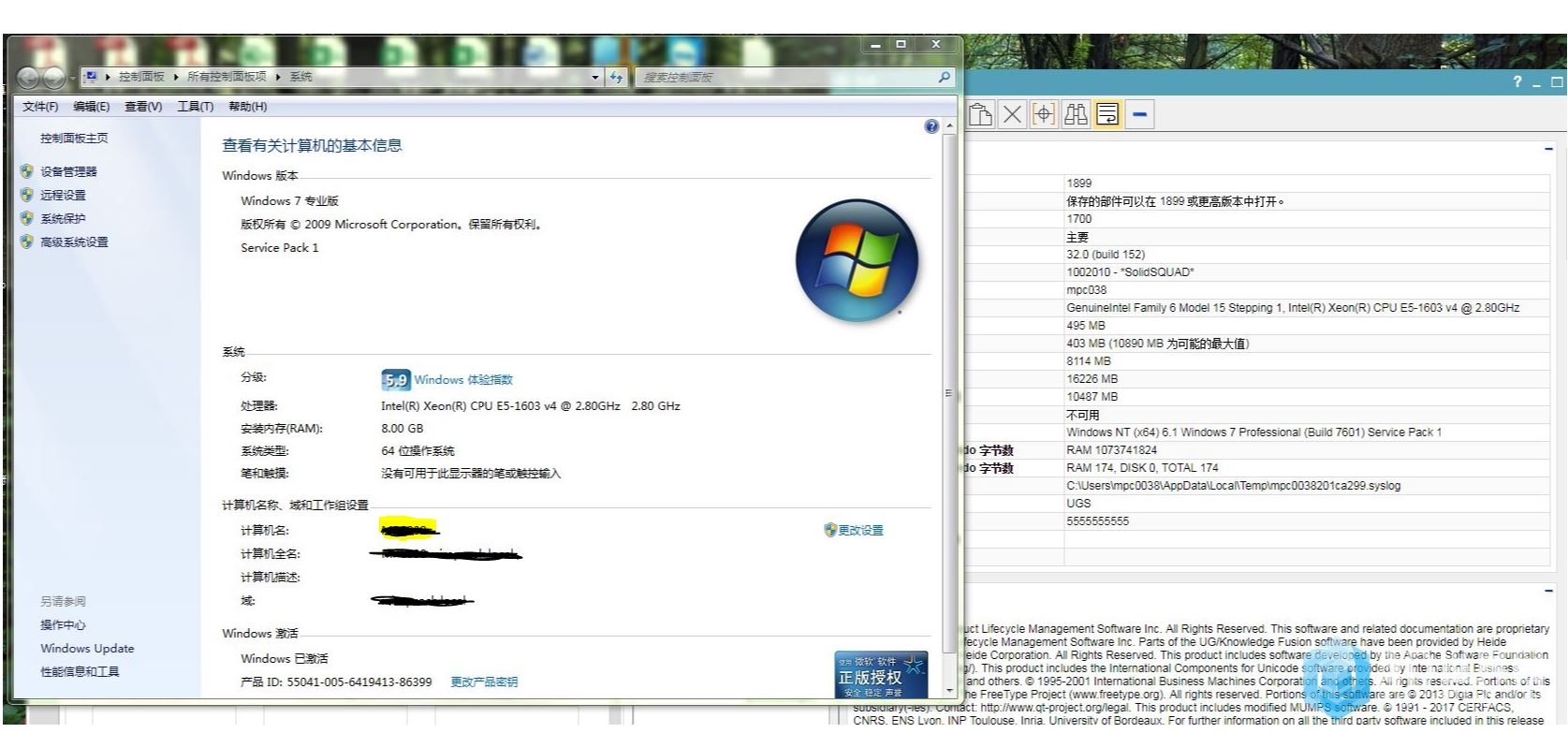This screenshot has height=733, width=1568.
Task: Open the 文件(F) menu
Action: pos(40,107)
